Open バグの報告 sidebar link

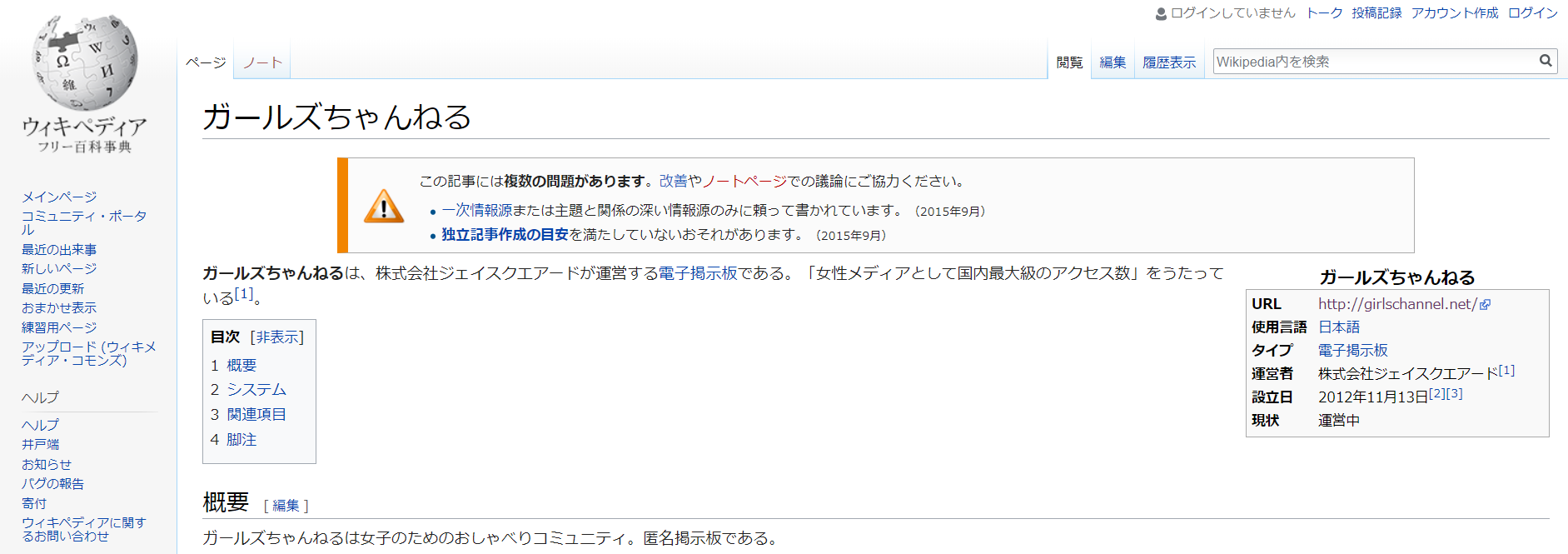coord(52,484)
